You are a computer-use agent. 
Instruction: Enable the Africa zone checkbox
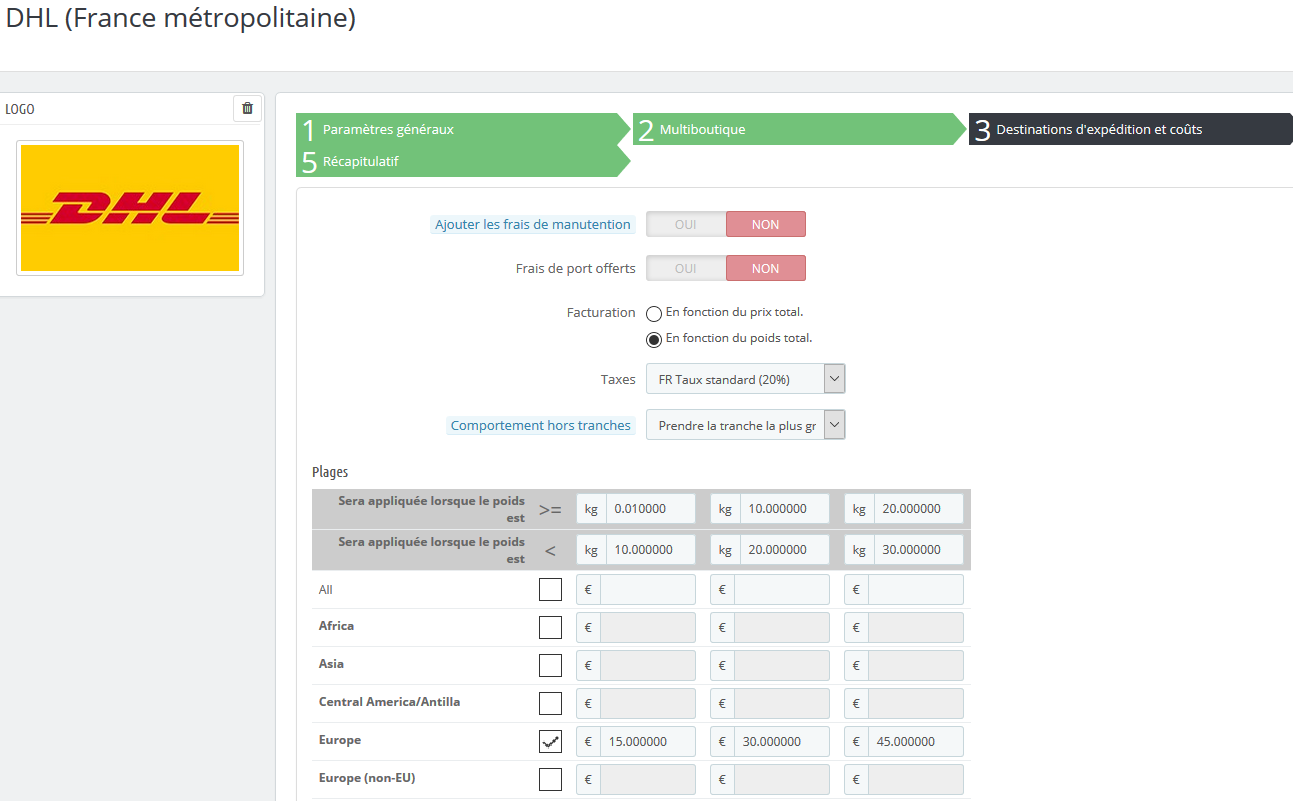550,627
